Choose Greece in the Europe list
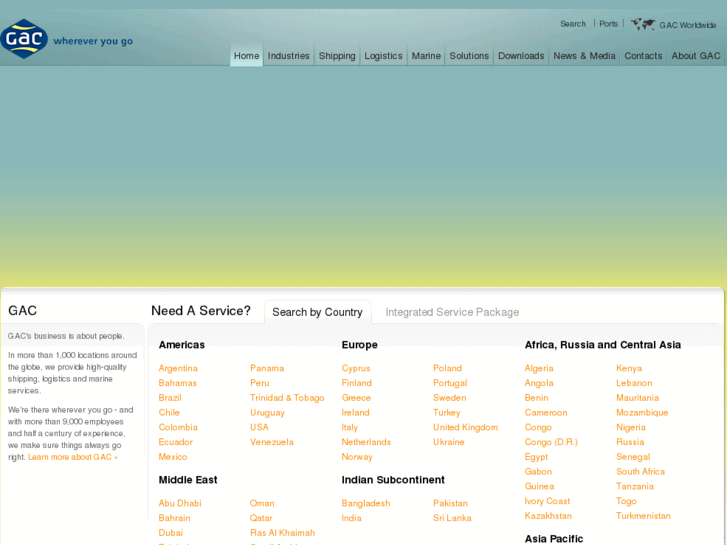 356,398
